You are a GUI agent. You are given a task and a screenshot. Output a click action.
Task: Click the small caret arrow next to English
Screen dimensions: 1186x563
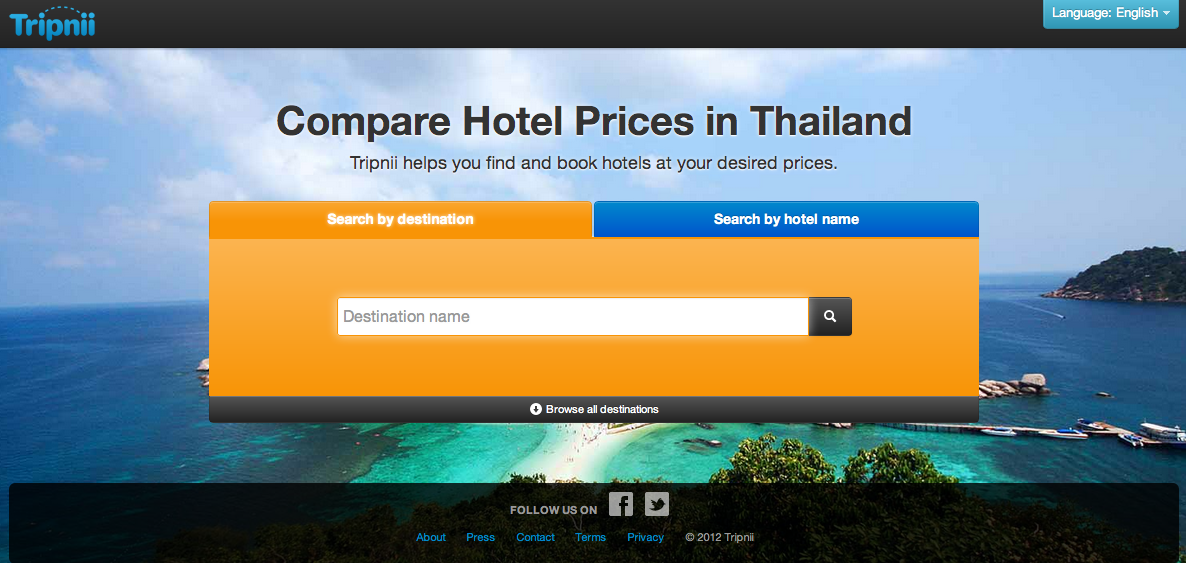pos(1167,14)
